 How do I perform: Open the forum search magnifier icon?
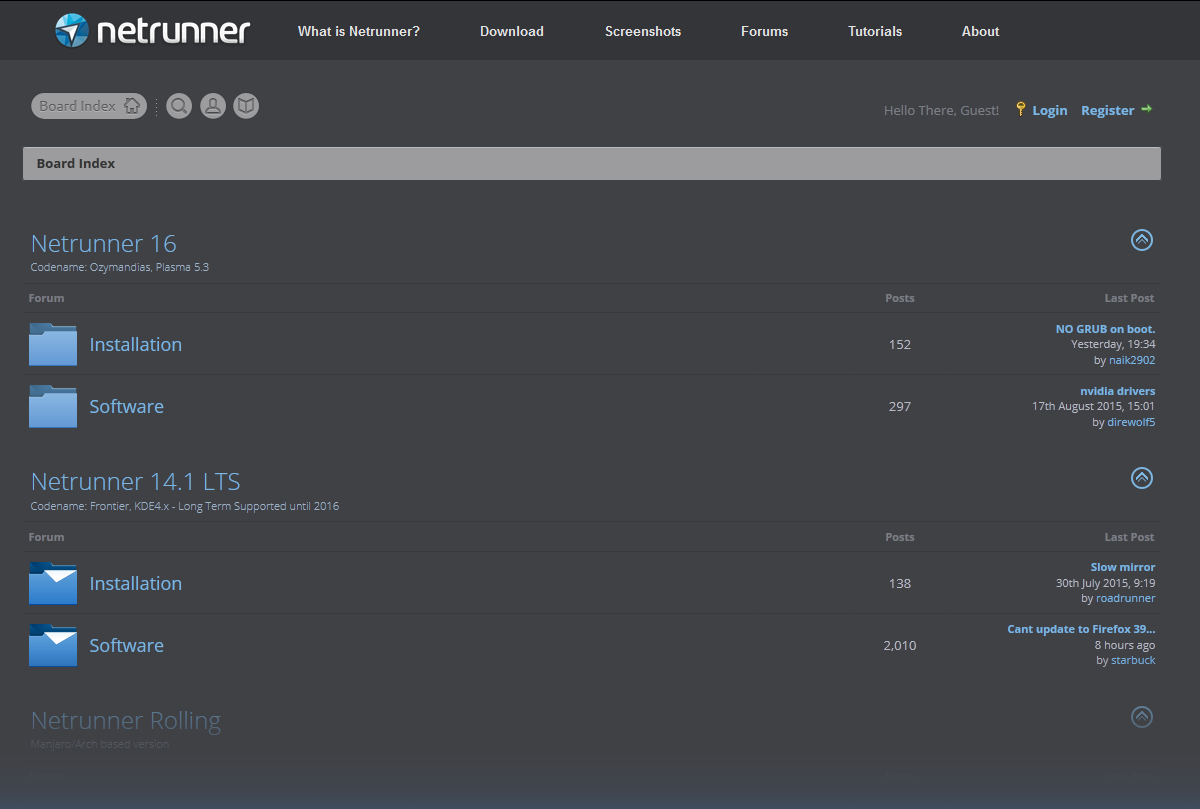179,106
